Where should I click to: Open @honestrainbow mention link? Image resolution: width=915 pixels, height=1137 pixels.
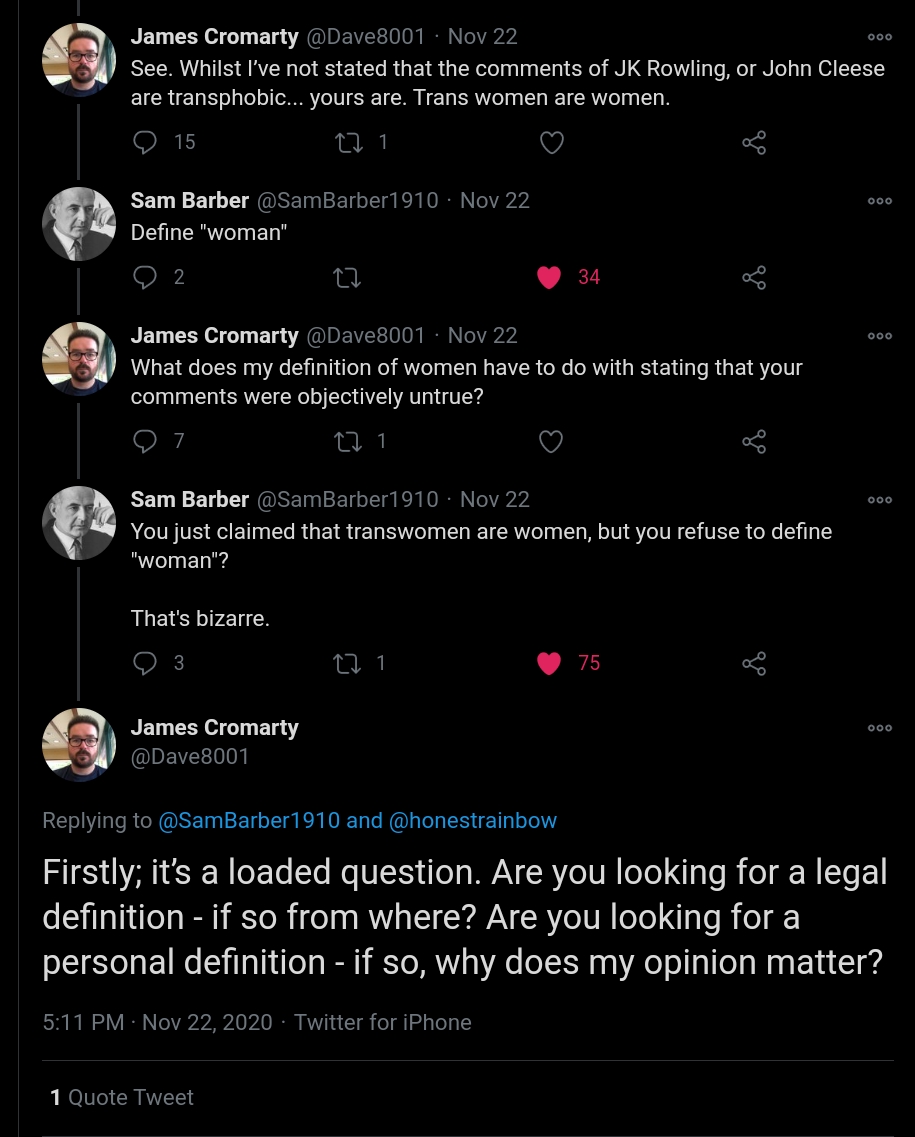tap(472, 821)
